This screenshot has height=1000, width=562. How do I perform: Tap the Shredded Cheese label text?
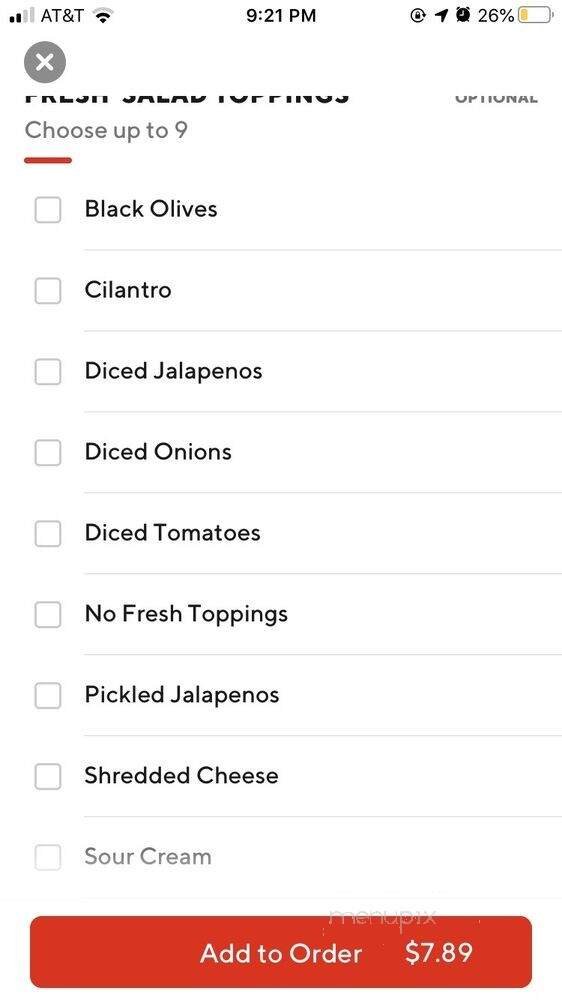tap(181, 776)
